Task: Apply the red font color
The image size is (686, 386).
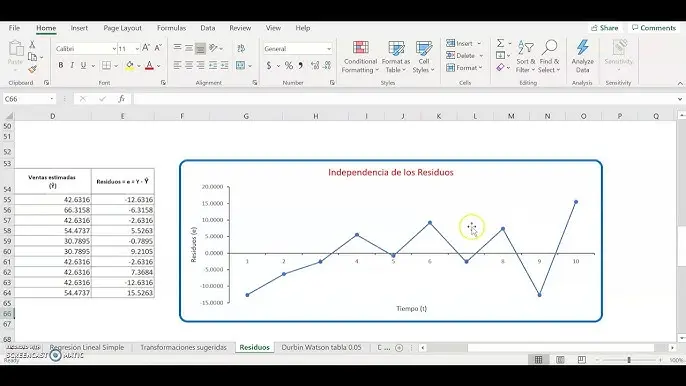Action: 149,66
